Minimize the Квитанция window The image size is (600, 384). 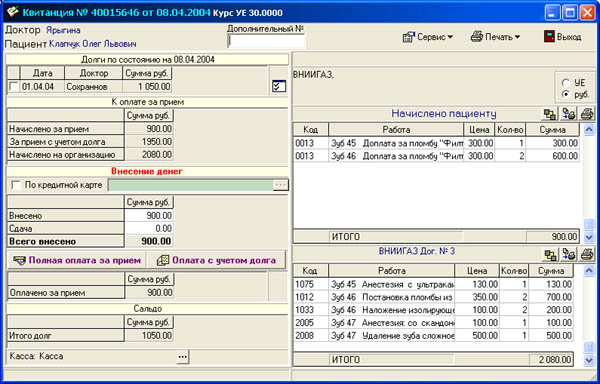point(552,13)
